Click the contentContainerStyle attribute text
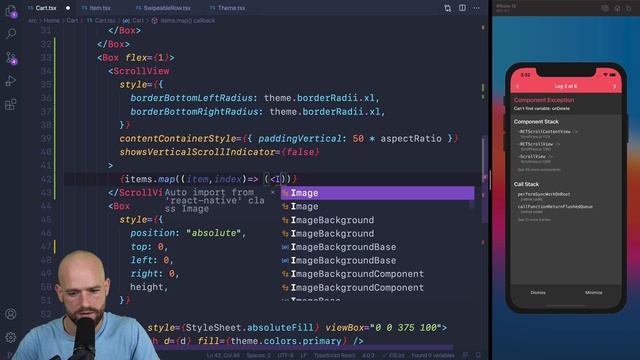Image resolution: width=640 pixels, height=360 pixels. 178,138
